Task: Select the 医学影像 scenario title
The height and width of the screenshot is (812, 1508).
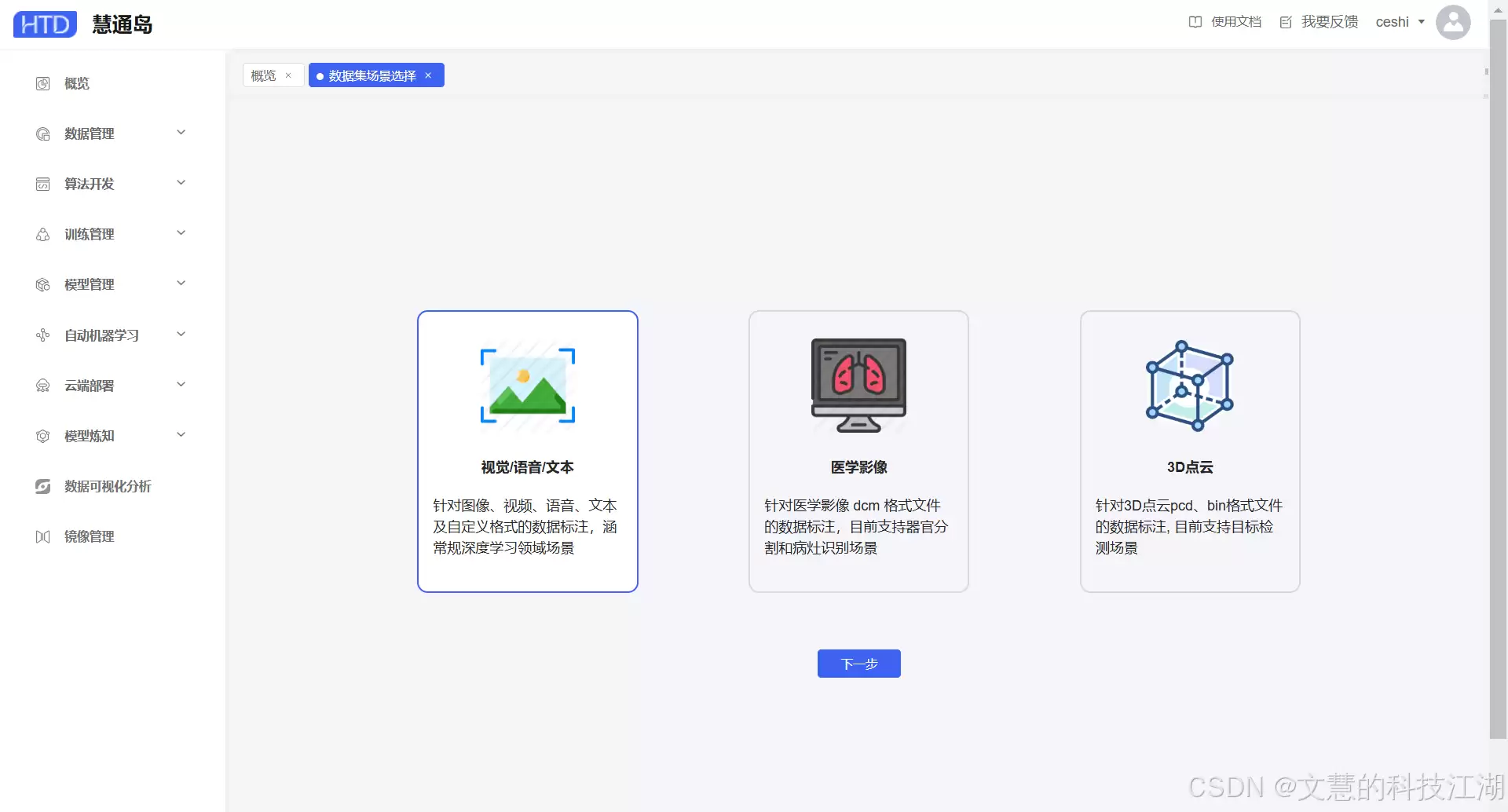Action: tap(858, 467)
